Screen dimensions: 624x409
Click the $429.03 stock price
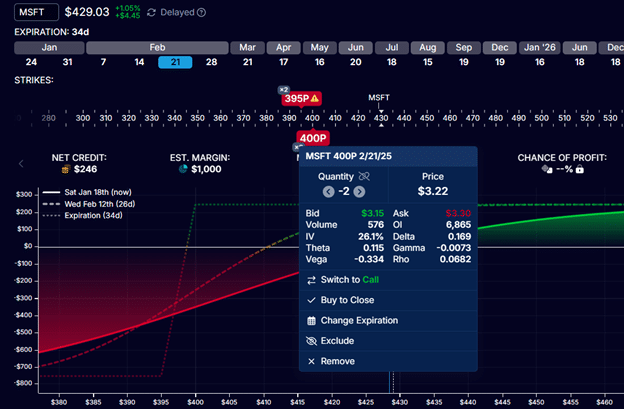87,12
